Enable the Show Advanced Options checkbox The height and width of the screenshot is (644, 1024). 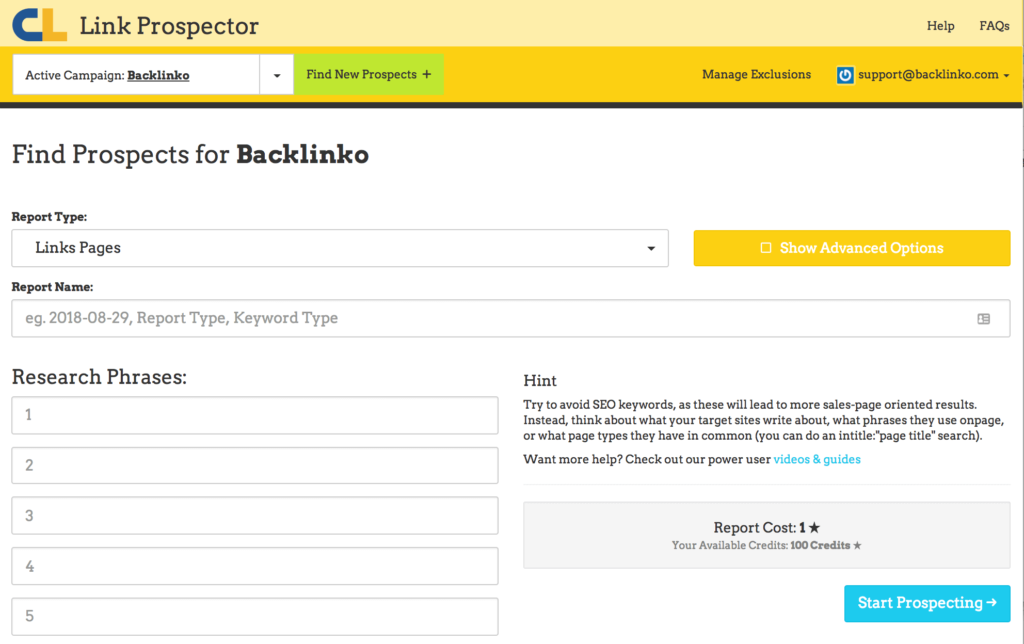tap(764, 247)
